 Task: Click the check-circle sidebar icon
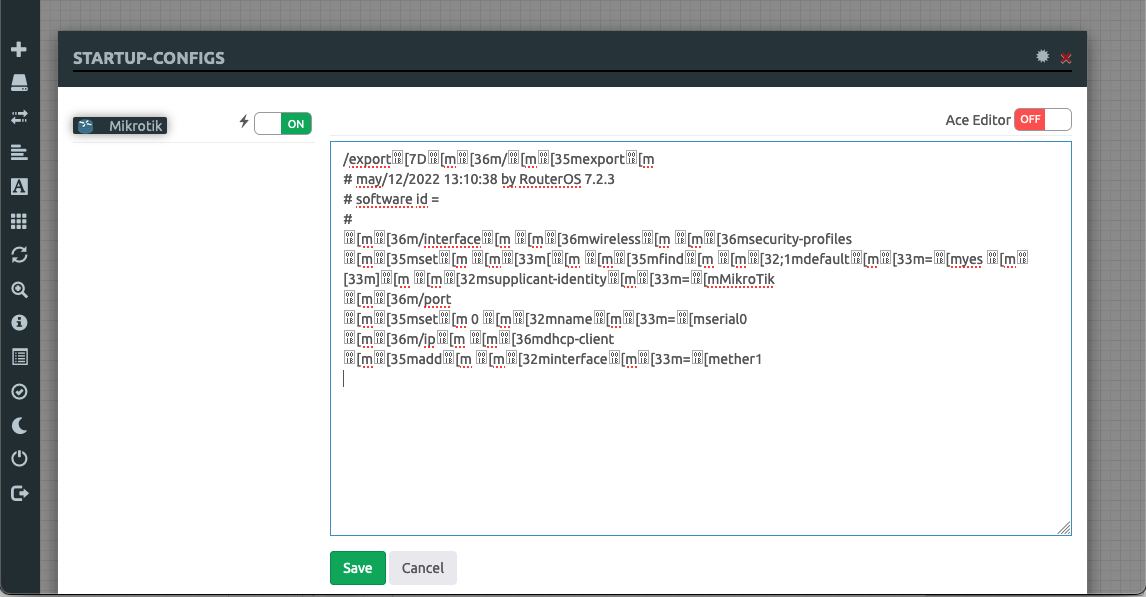click(19, 392)
